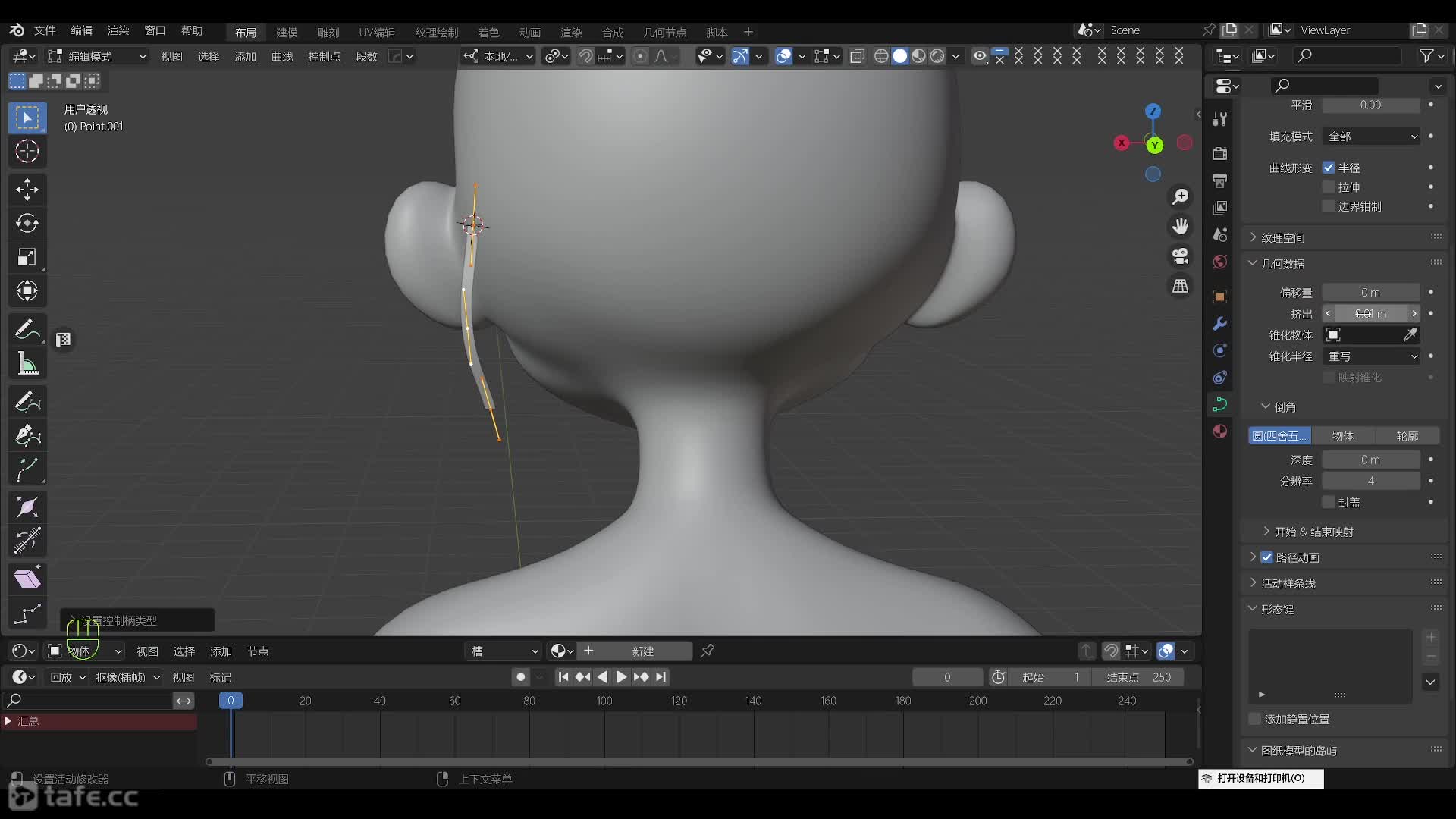The height and width of the screenshot is (819, 1456).
Task: Adjust the 偏移量 offset field
Action: click(x=1371, y=293)
